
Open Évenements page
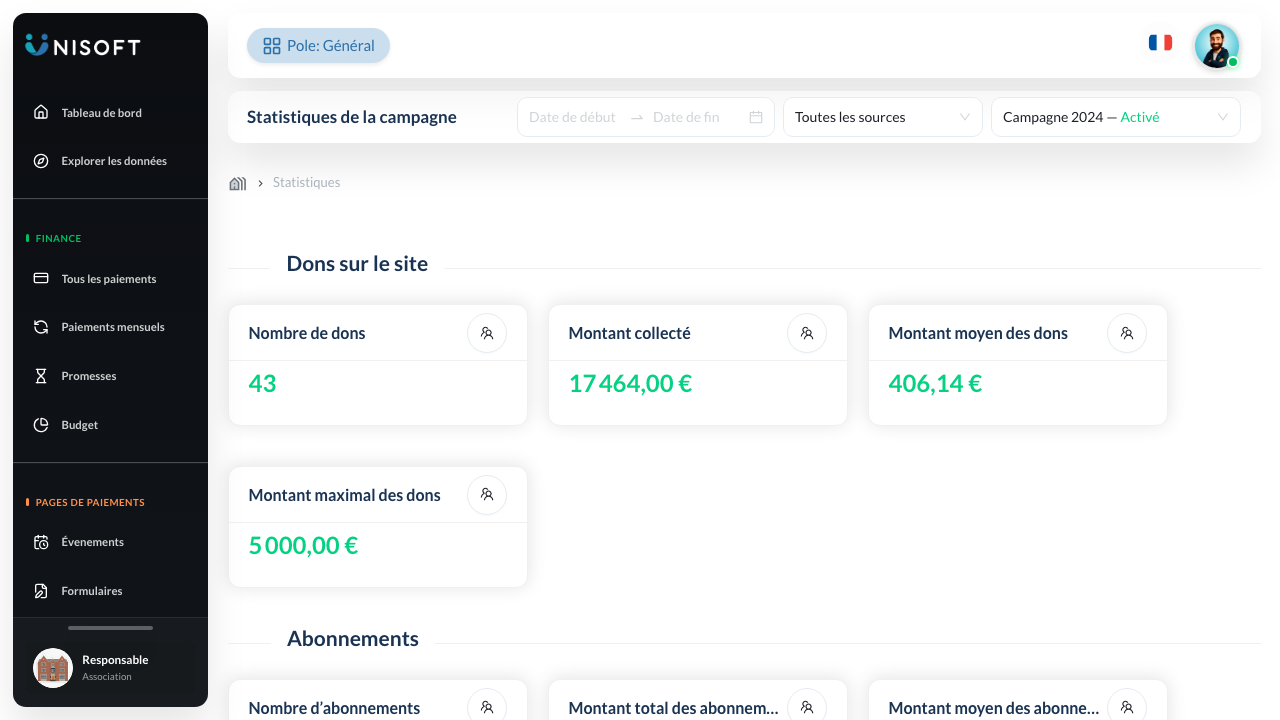[x=93, y=542]
